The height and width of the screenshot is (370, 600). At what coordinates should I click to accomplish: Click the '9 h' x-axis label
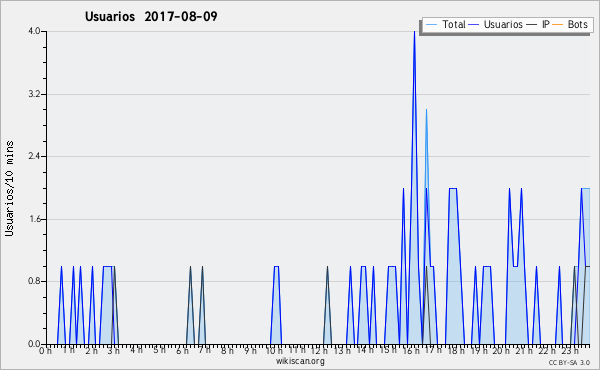tap(251, 351)
